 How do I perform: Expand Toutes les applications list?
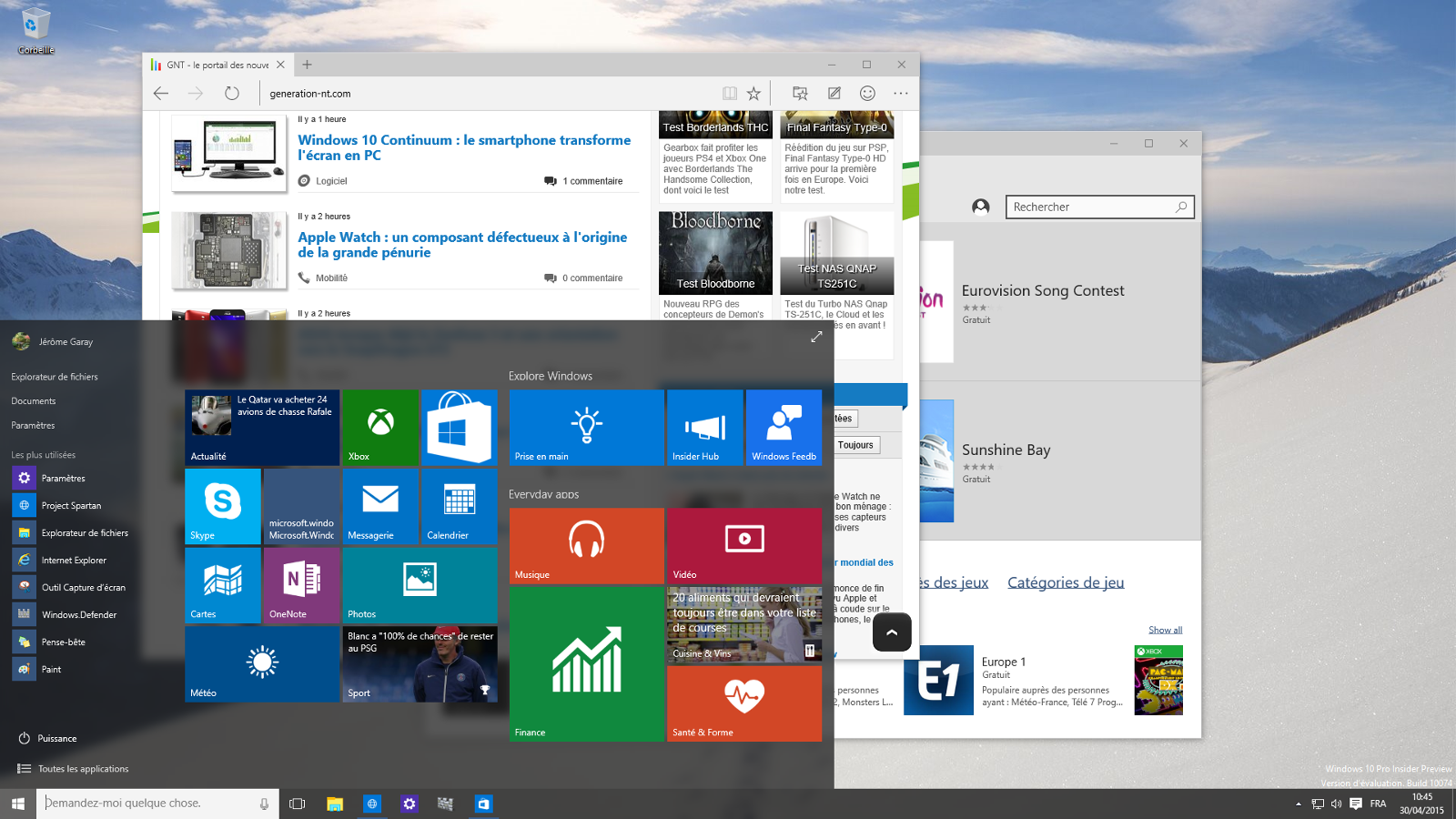coord(73,768)
